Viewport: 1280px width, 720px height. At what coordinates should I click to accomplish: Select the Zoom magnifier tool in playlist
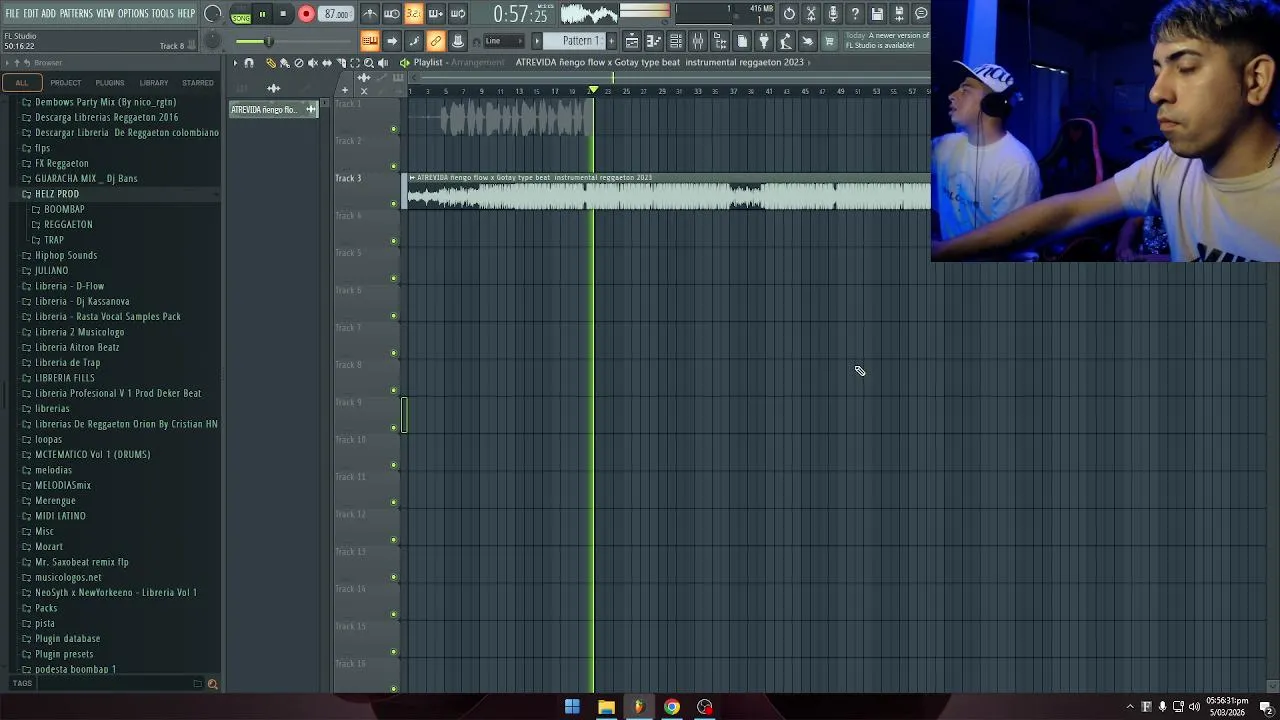[x=368, y=62]
